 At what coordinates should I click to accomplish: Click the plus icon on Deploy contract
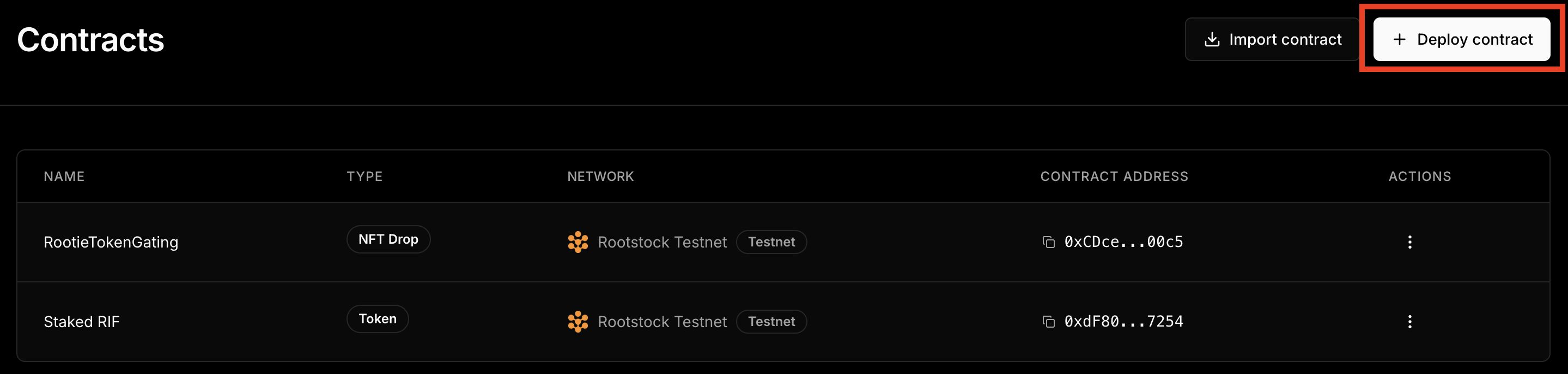click(1400, 40)
